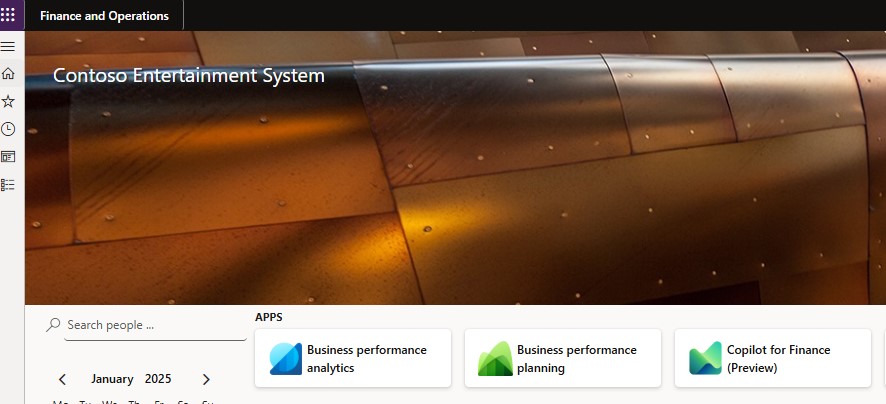This screenshot has width=886, height=404.
Task: Open Workspaces icon in sidebar
Action: (8, 157)
